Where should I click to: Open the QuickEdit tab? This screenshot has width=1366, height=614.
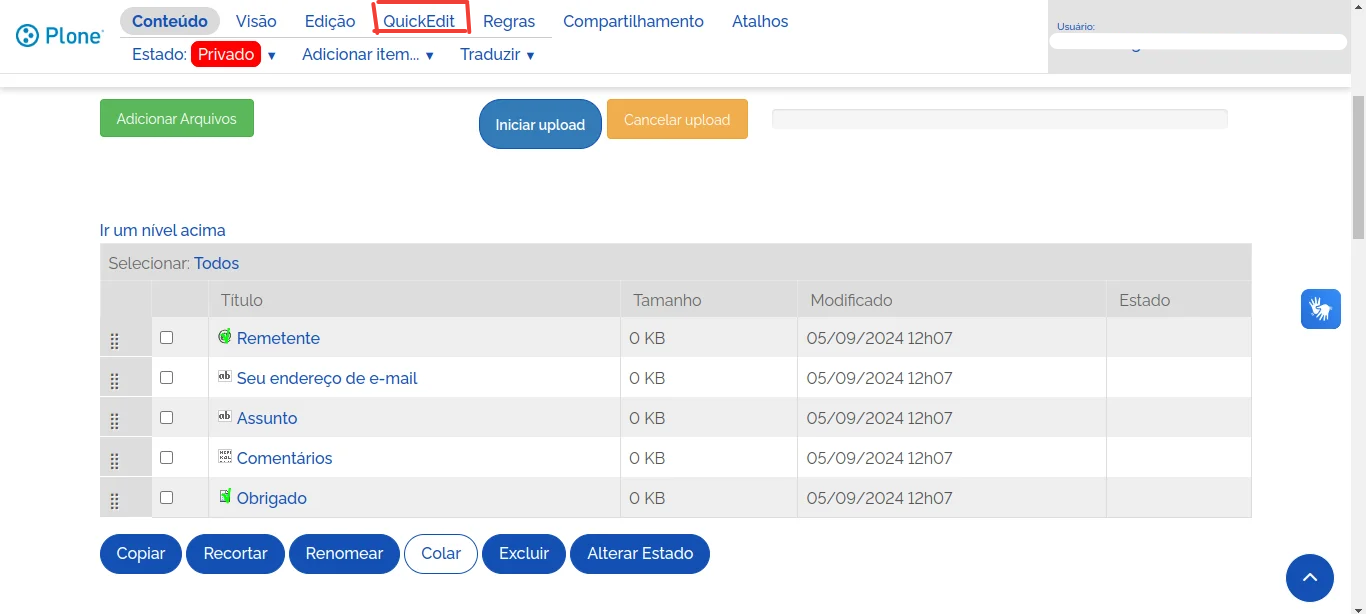click(x=419, y=21)
